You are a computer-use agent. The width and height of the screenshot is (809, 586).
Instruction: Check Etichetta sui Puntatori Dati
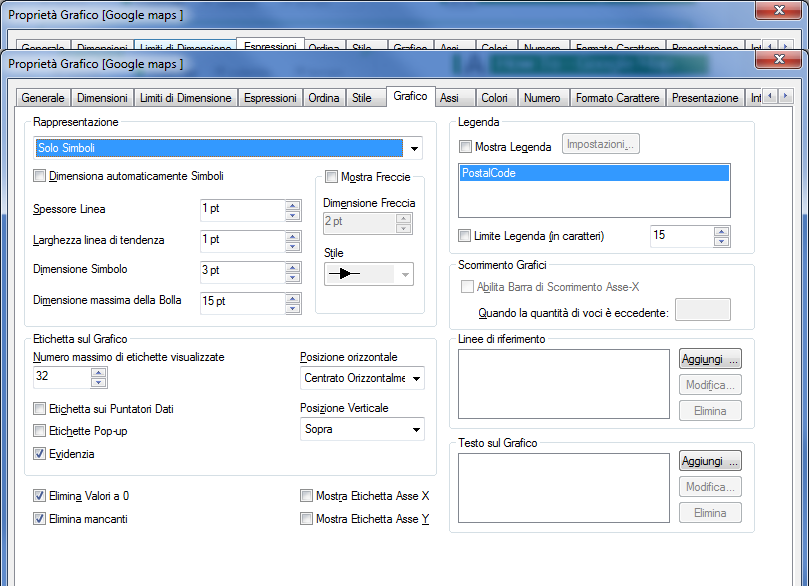click(x=39, y=409)
